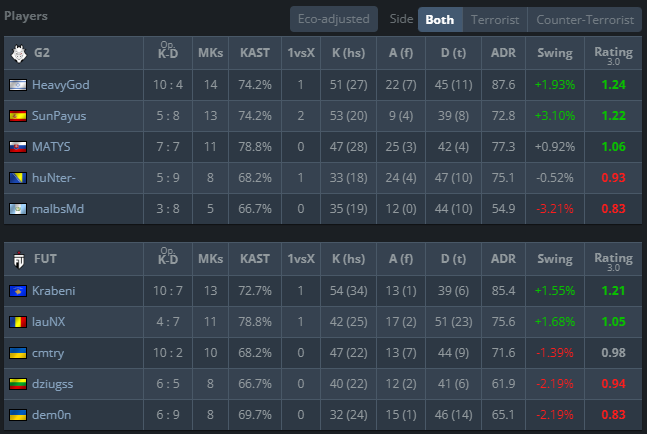
Task: Open dem0n's player profile
Action: [x=53, y=415]
